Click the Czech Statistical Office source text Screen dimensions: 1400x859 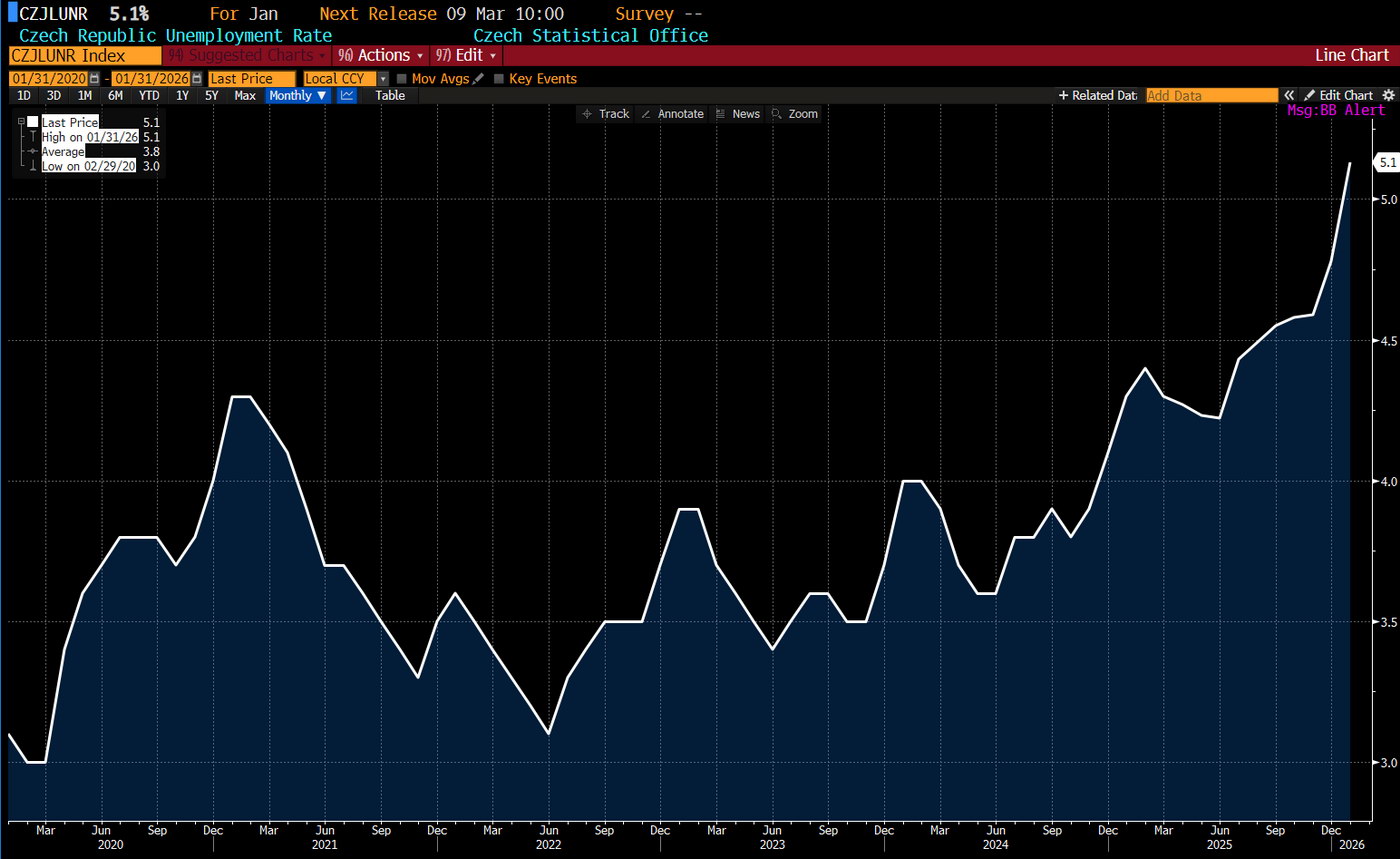(x=590, y=35)
